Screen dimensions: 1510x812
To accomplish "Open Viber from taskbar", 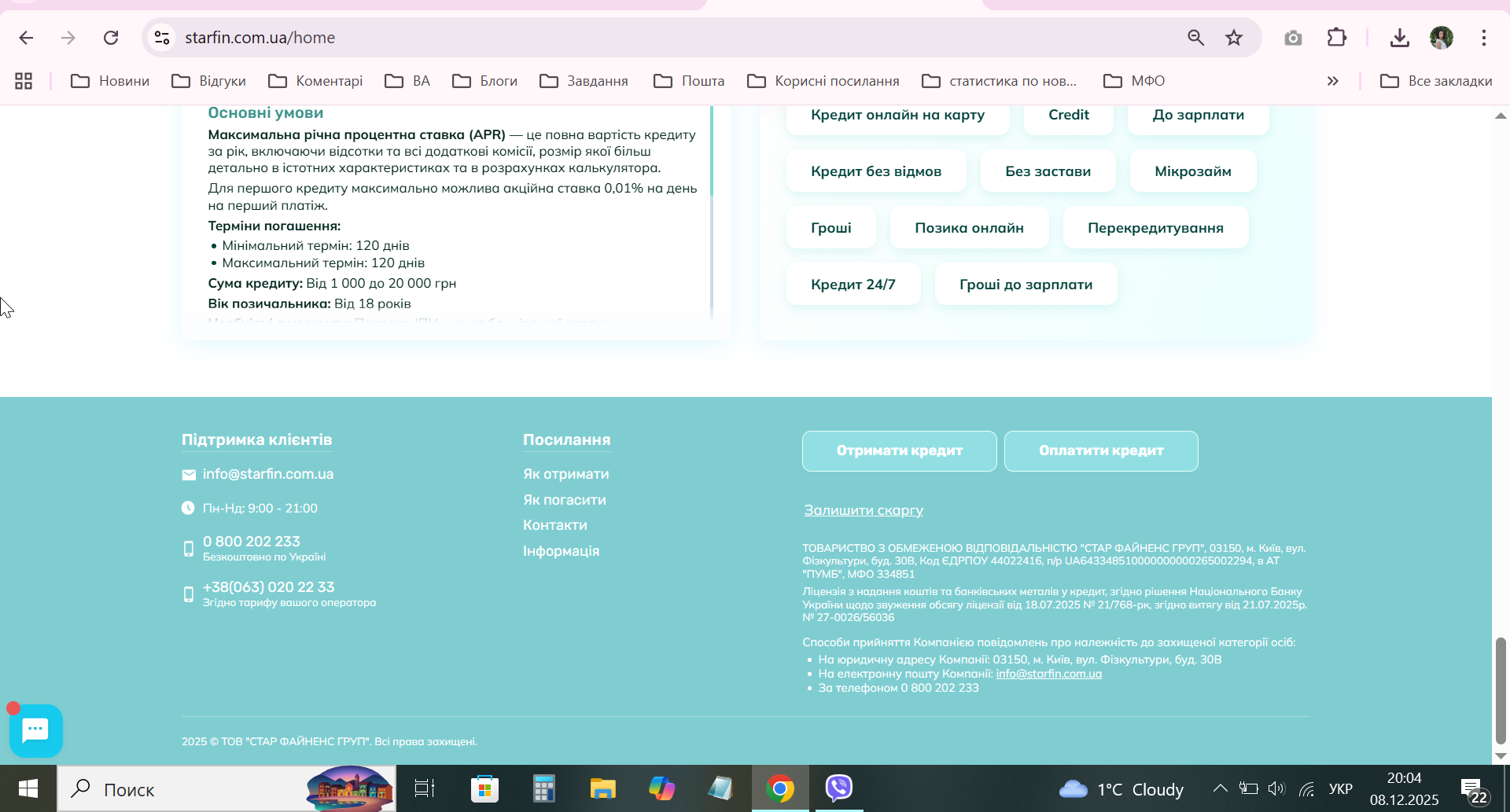I will click(839, 788).
